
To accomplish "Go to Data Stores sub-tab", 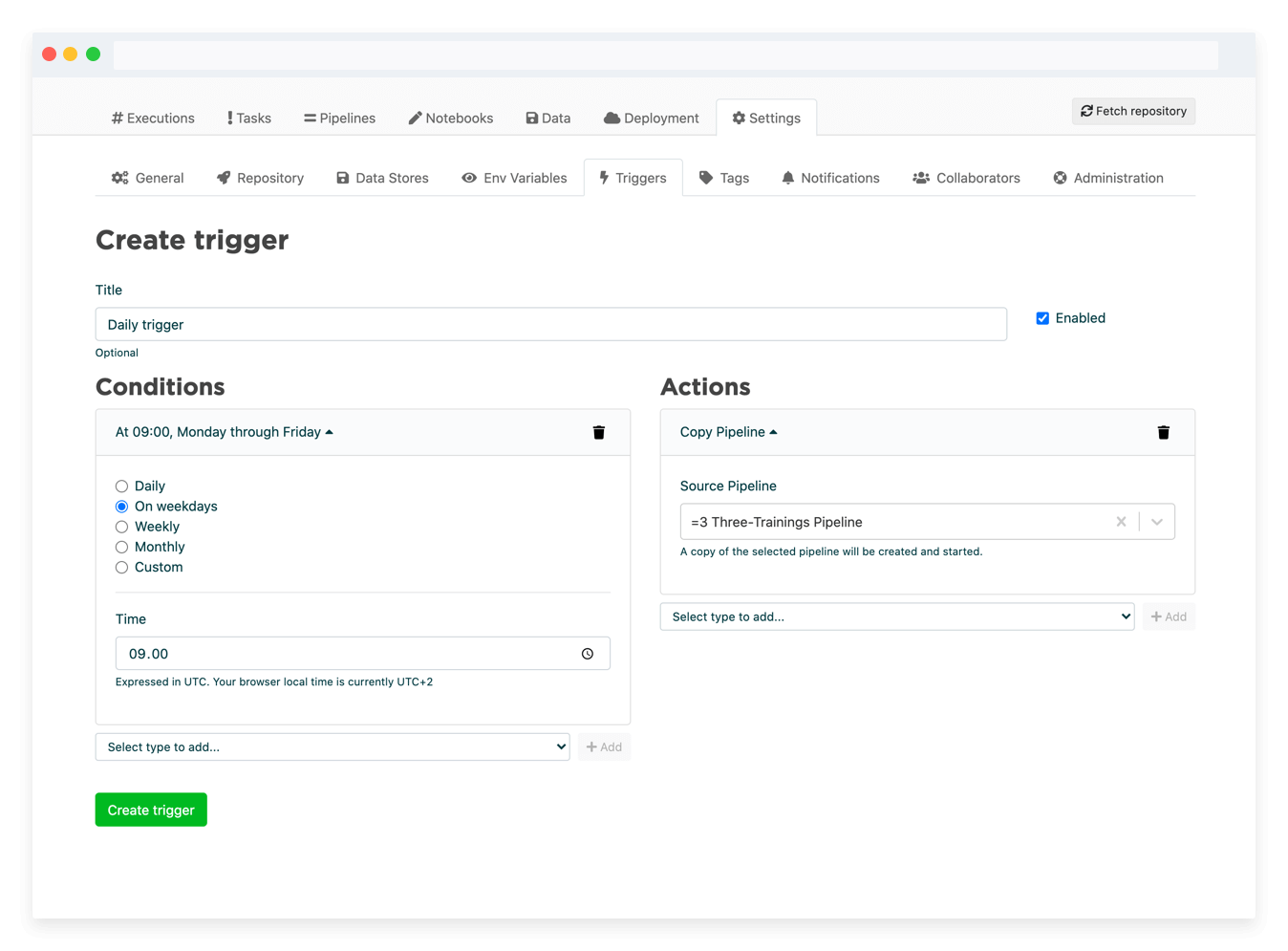I will (x=382, y=178).
